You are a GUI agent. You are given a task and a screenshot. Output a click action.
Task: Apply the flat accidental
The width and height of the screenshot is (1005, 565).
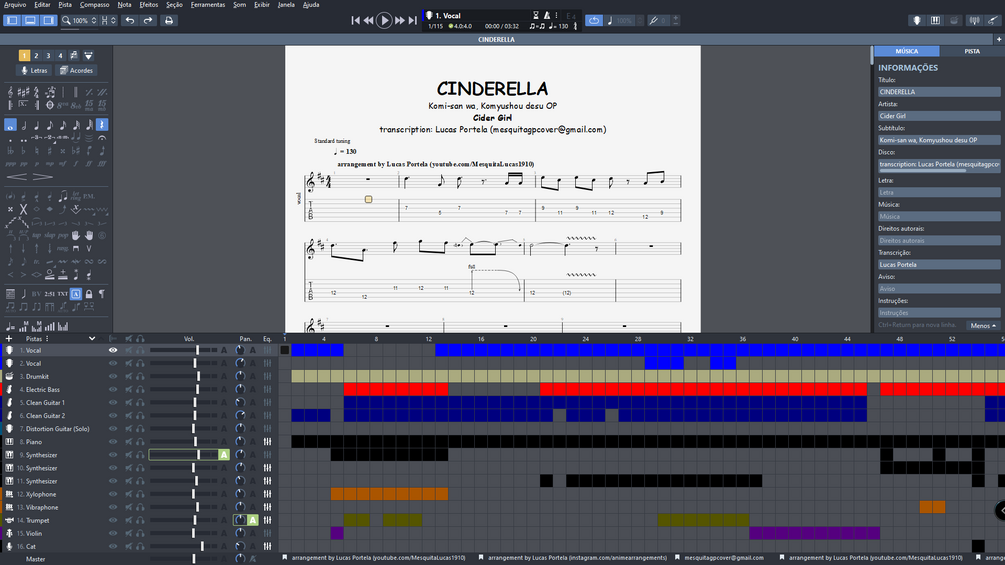(24, 151)
